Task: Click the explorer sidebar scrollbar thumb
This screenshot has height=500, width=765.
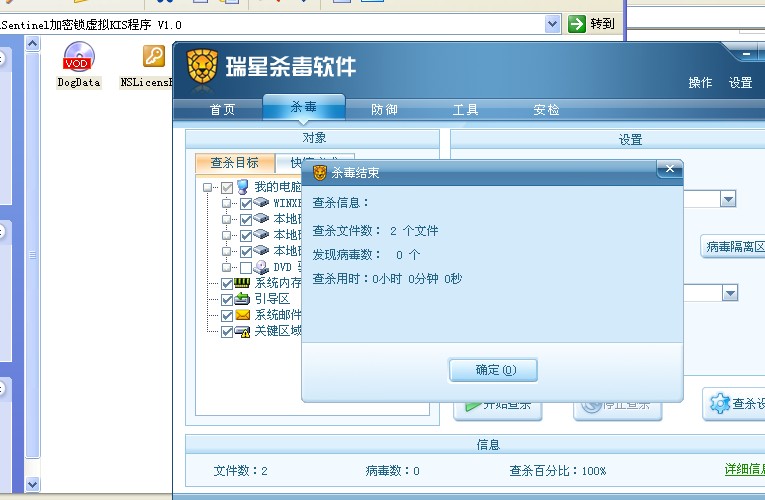Action: (32, 255)
